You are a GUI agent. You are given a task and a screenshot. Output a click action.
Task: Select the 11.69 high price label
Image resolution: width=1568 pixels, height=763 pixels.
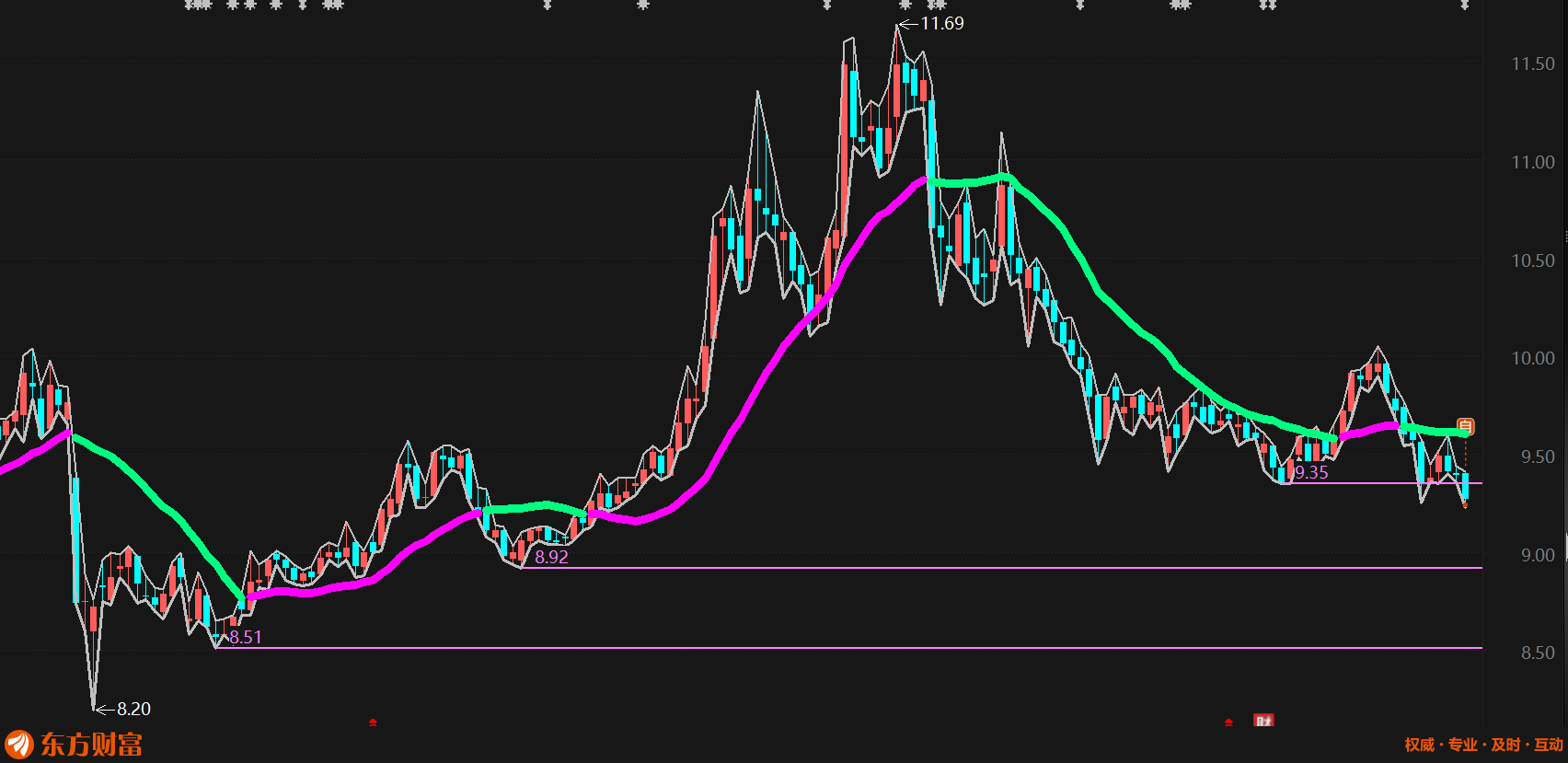[942, 23]
